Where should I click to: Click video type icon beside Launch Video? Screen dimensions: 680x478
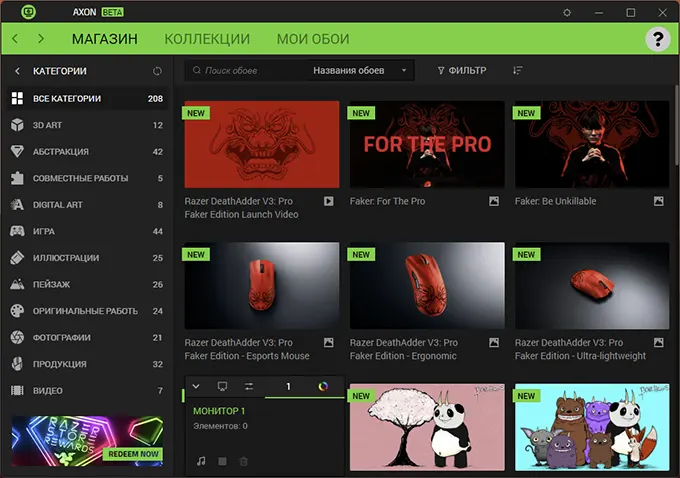click(x=329, y=201)
